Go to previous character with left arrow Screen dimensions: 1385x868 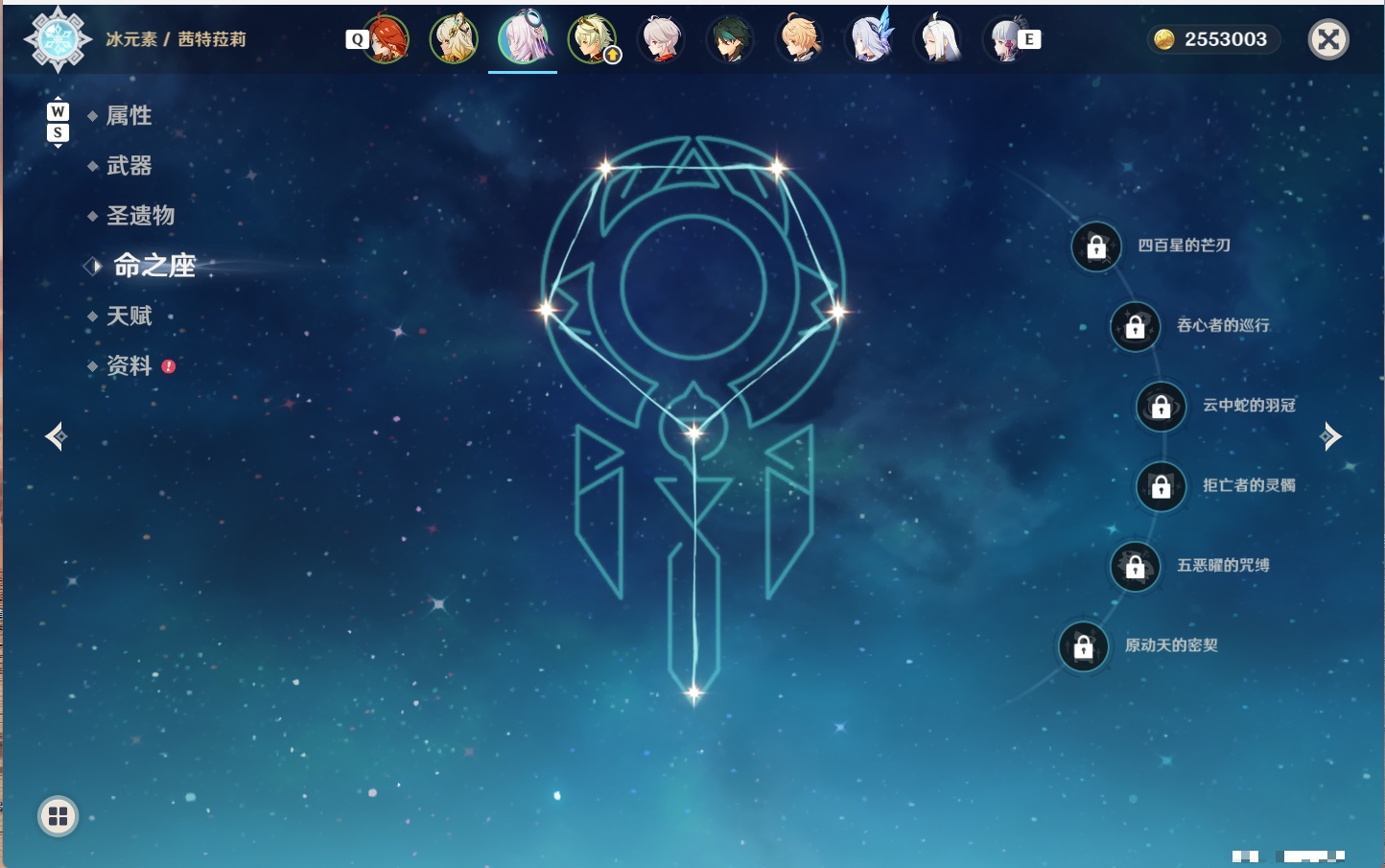(x=56, y=436)
